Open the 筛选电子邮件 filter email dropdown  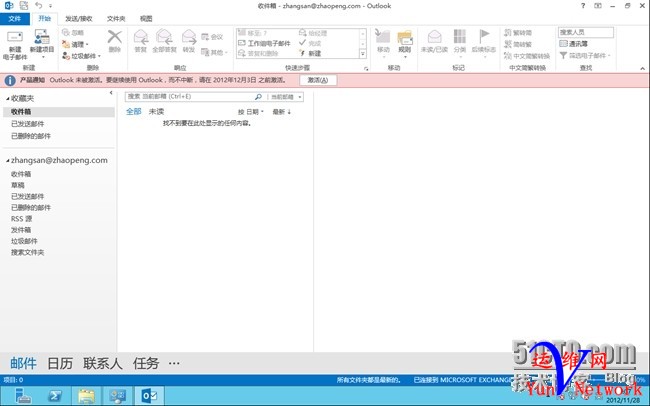[x=585, y=55]
